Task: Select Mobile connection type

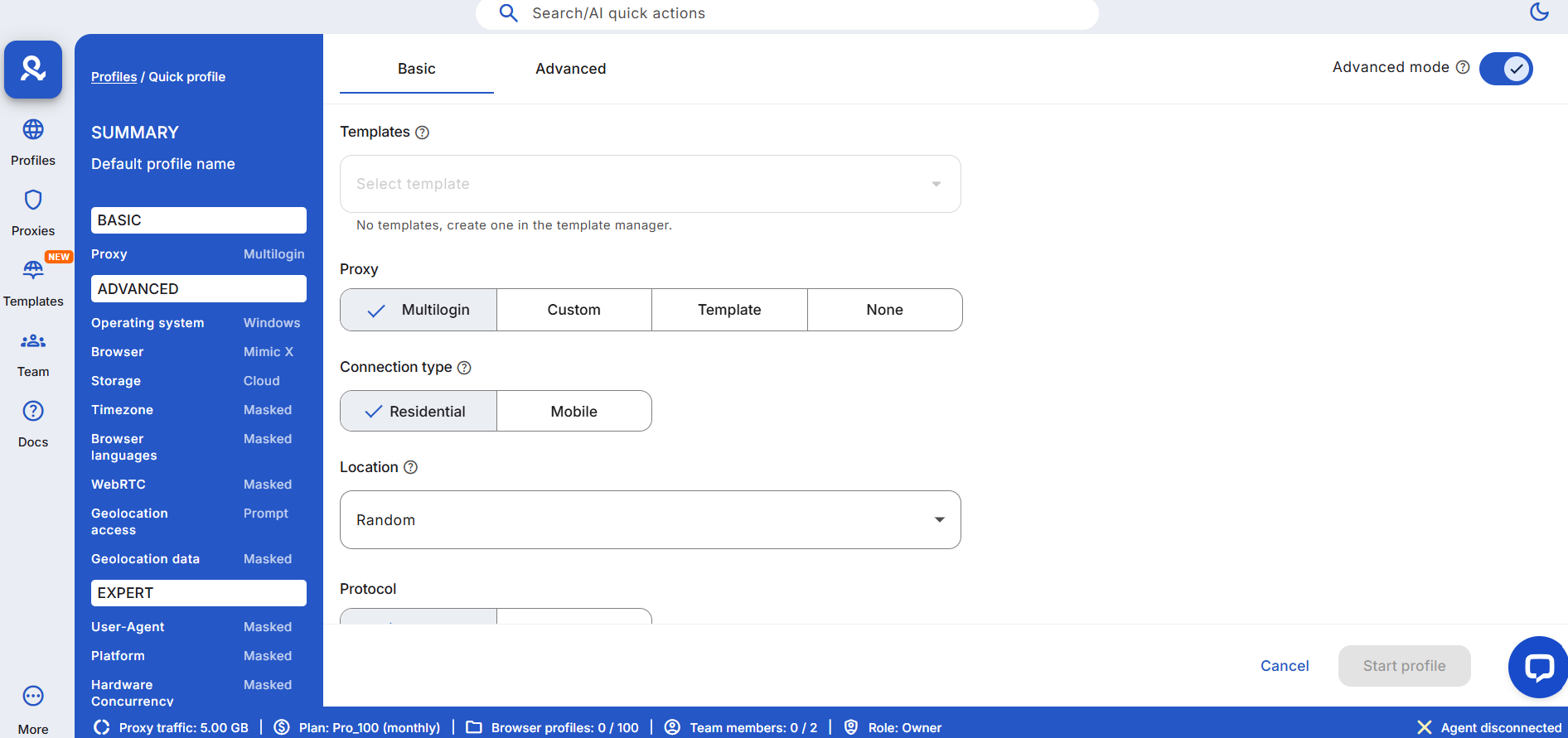Action: click(x=573, y=412)
